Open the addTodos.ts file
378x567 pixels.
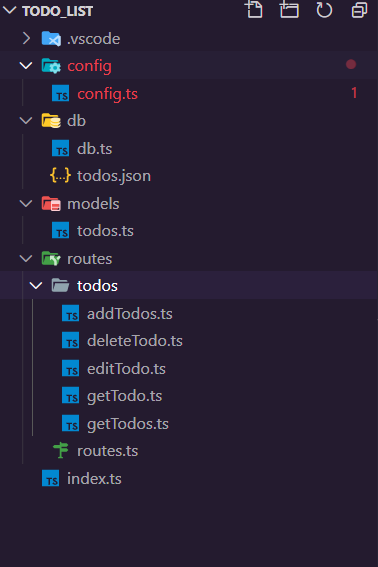coord(129,314)
